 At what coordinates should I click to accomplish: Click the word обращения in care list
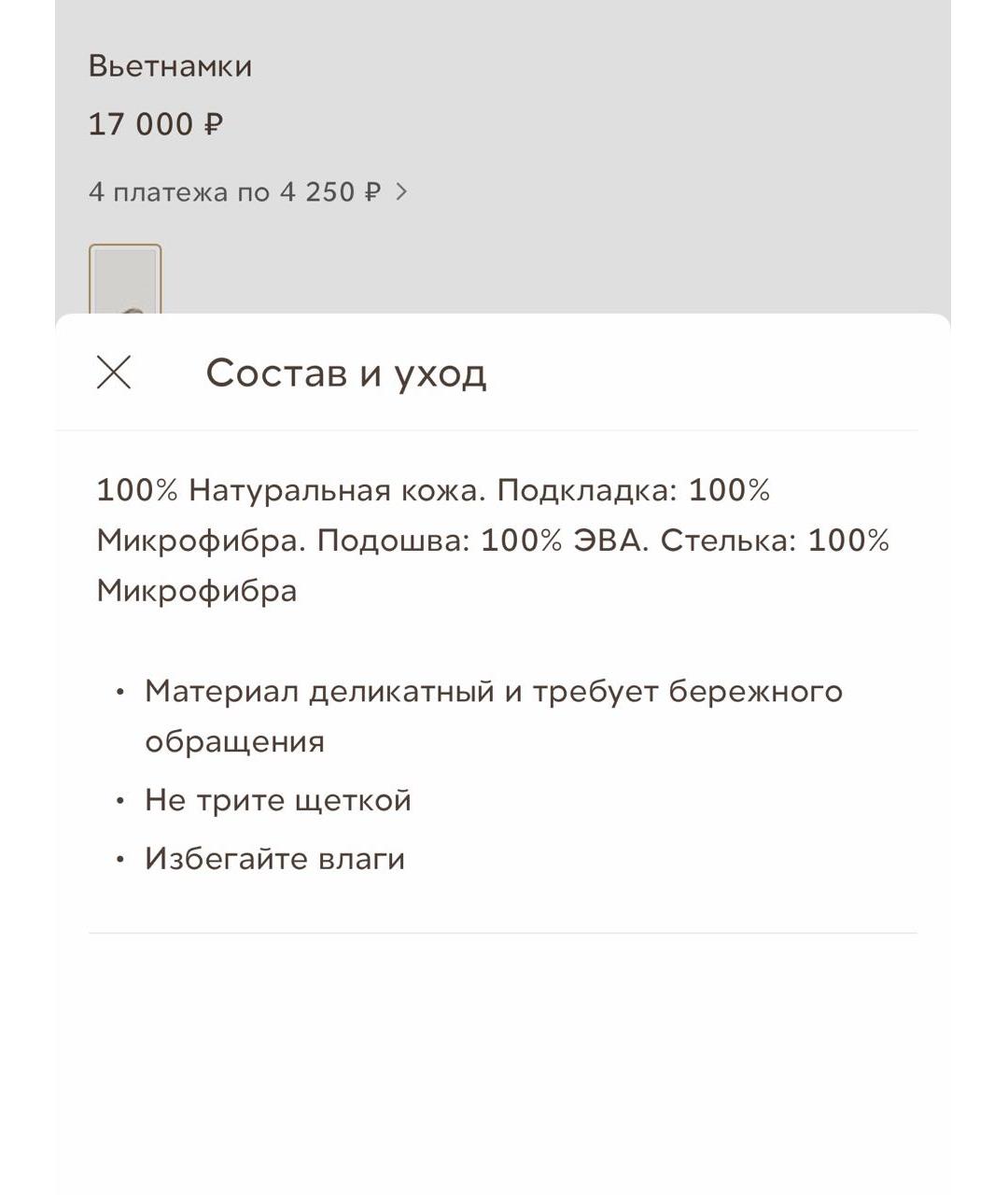[234, 742]
